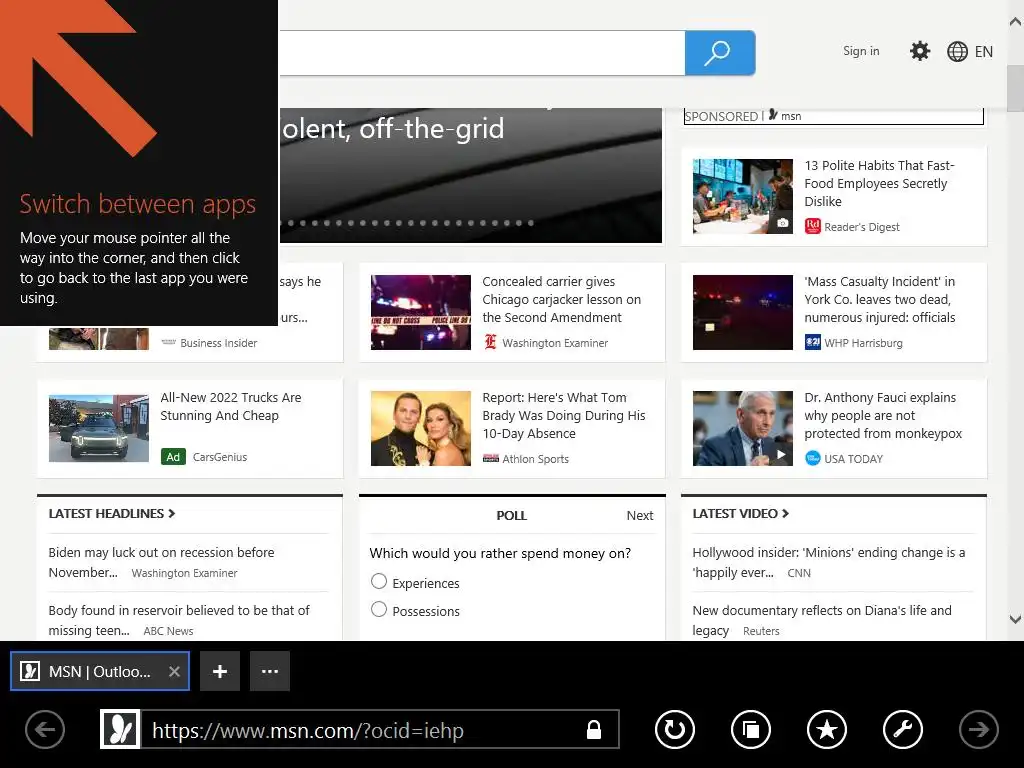Open Concealed carrier Chicago carjacker article

[x=562, y=299]
